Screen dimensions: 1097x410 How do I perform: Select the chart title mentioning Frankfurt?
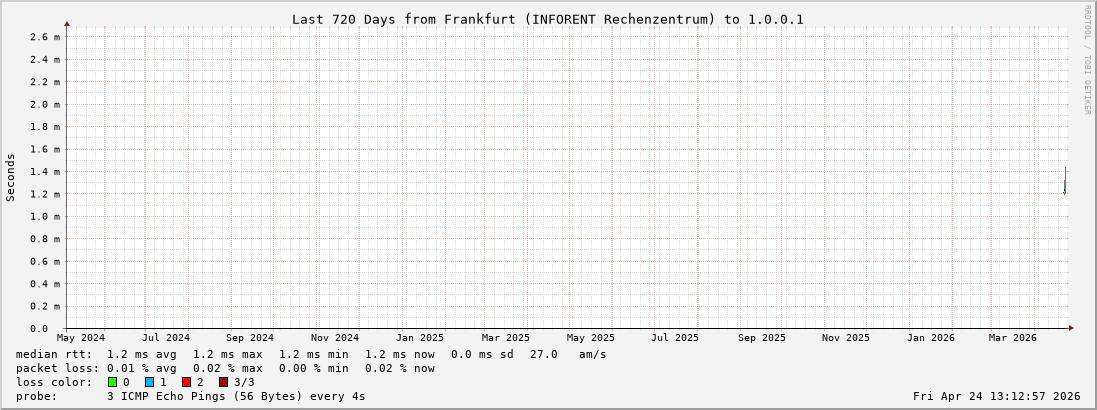547,19
